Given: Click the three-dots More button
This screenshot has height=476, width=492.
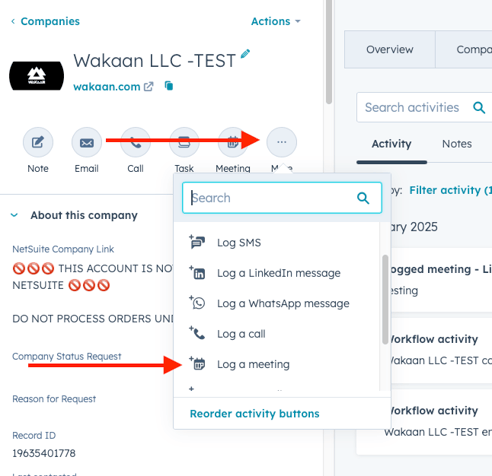Looking at the screenshot, I should click(x=282, y=142).
